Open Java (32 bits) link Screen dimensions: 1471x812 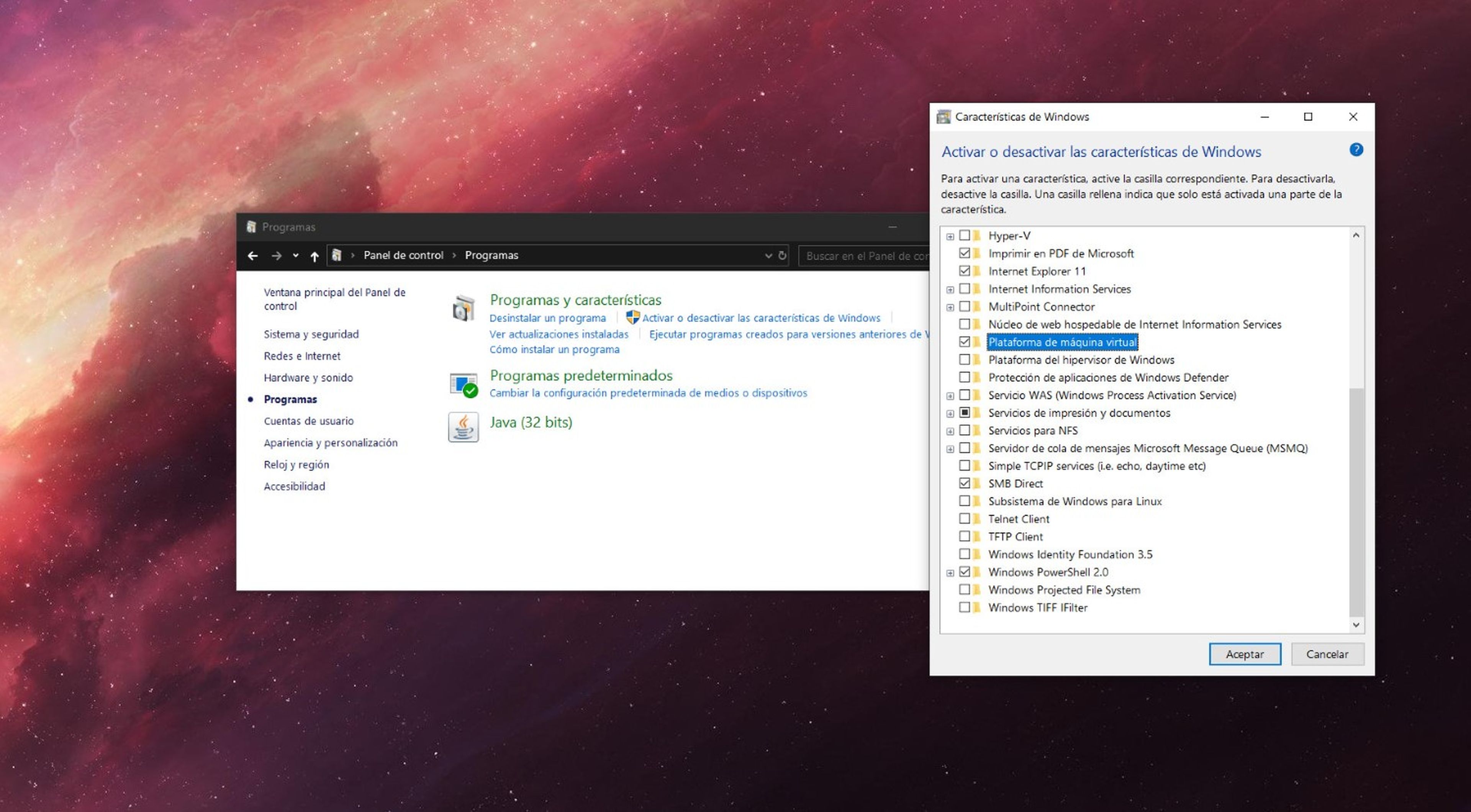[531, 422]
